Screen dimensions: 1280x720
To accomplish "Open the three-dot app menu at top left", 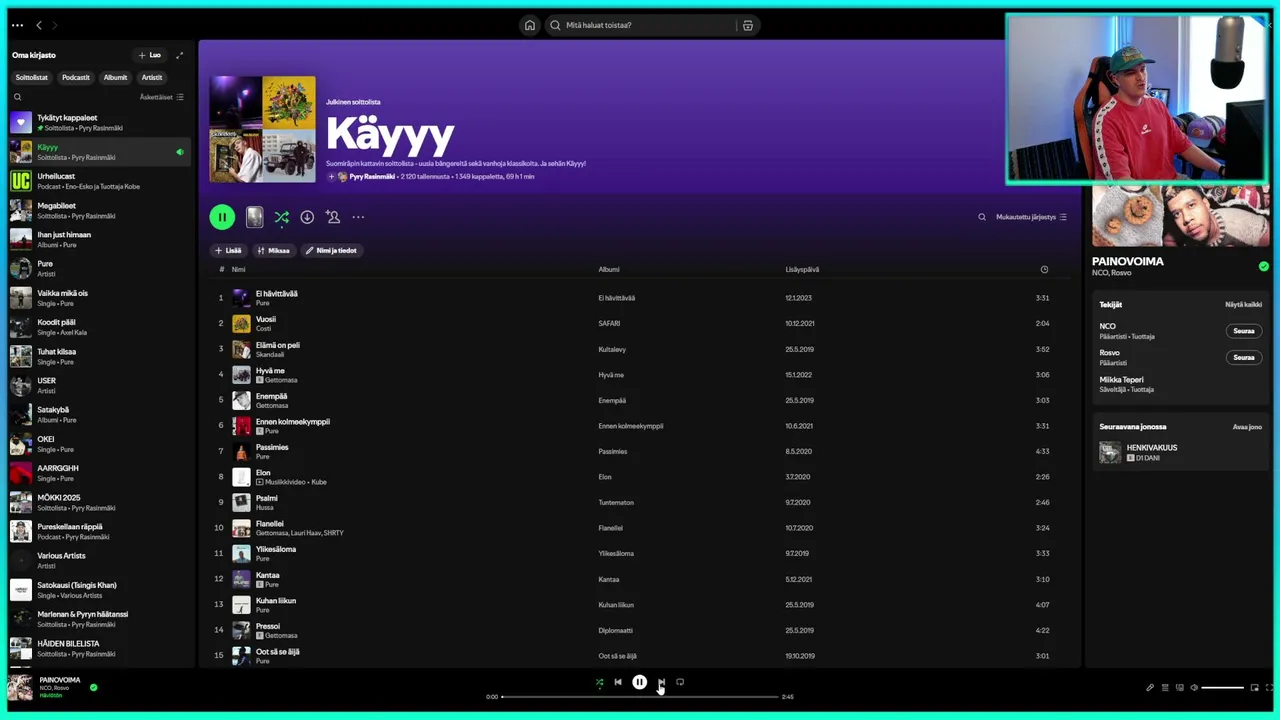I will click(x=17, y=25).
